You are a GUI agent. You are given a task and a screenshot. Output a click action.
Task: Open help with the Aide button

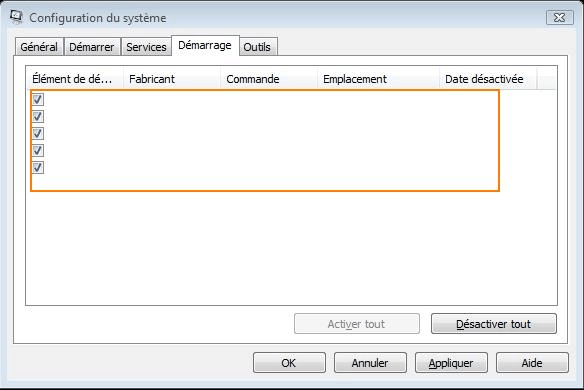pos(532,363)
